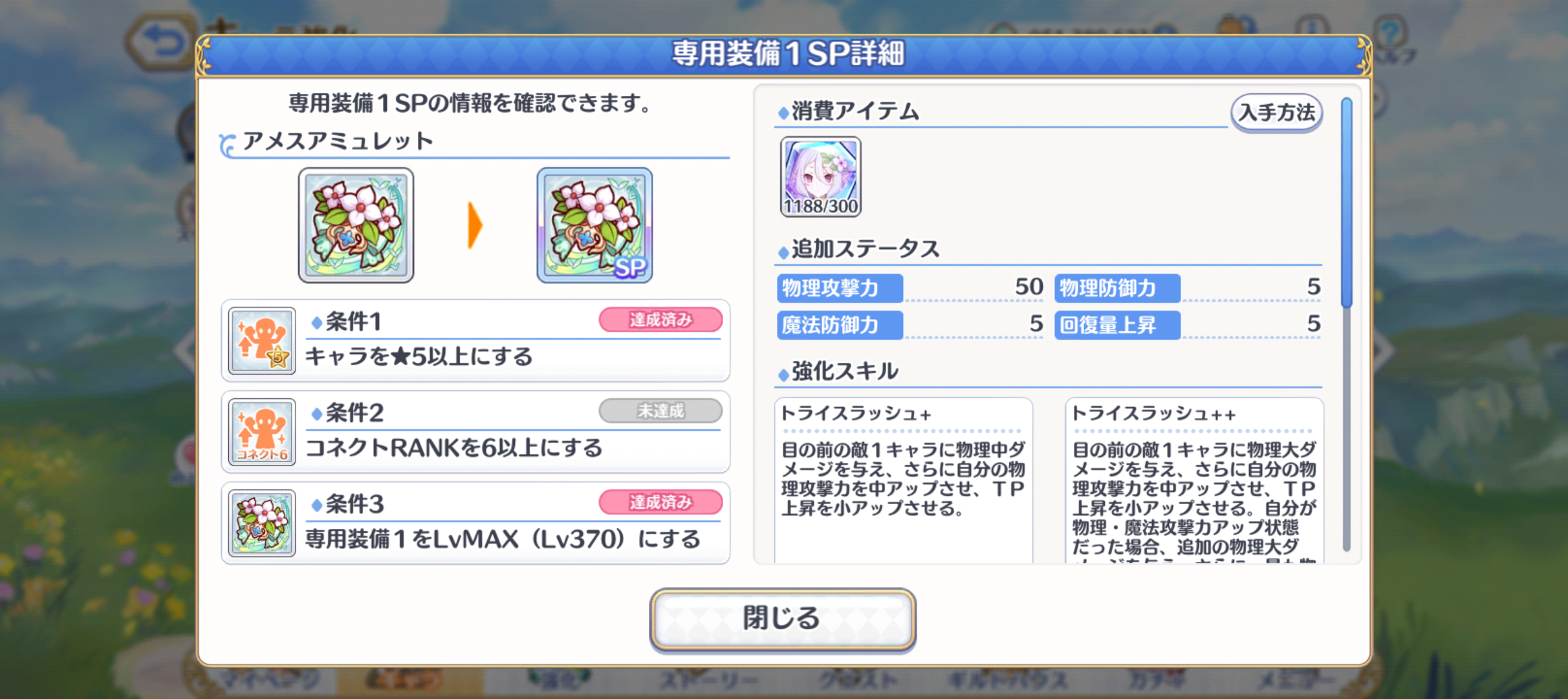Select the 物理攻撃力 status row
1568x699 pixels.
pos(910,288)
